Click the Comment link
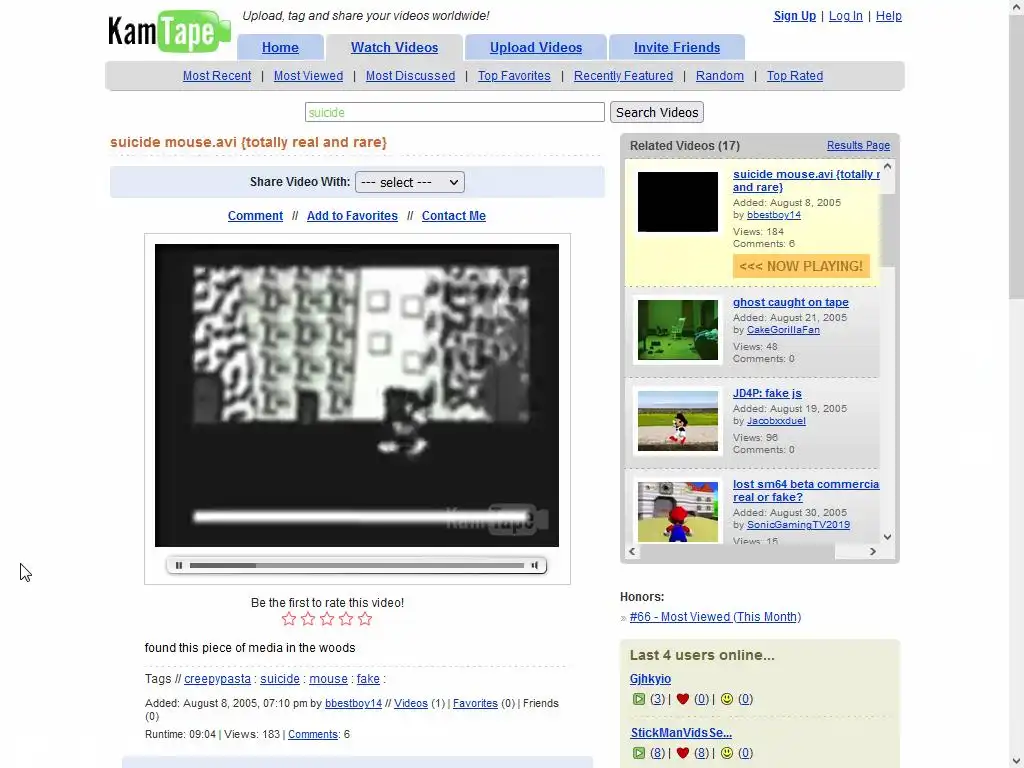Viewport: 1024px width, 768px height. [x=255, y=216]
